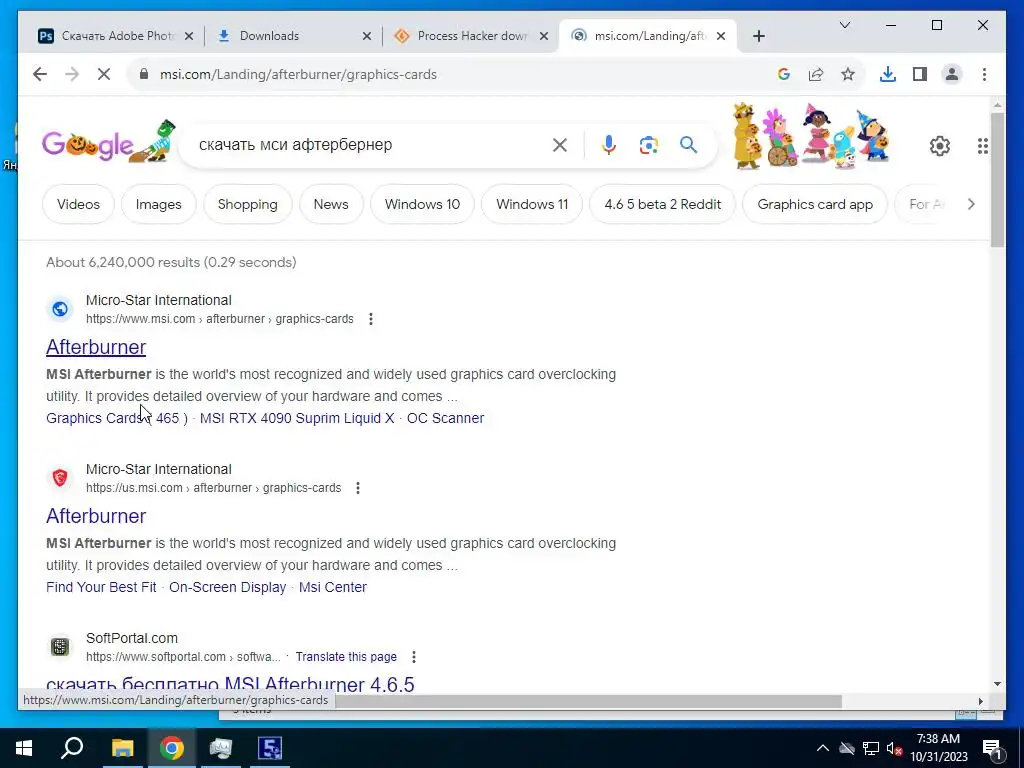Image resolution: width=1024 pixels, height=768 pixels.
Task: Toggle Chrome side panel
Action: pyautogui.click(x=920, y=74)
